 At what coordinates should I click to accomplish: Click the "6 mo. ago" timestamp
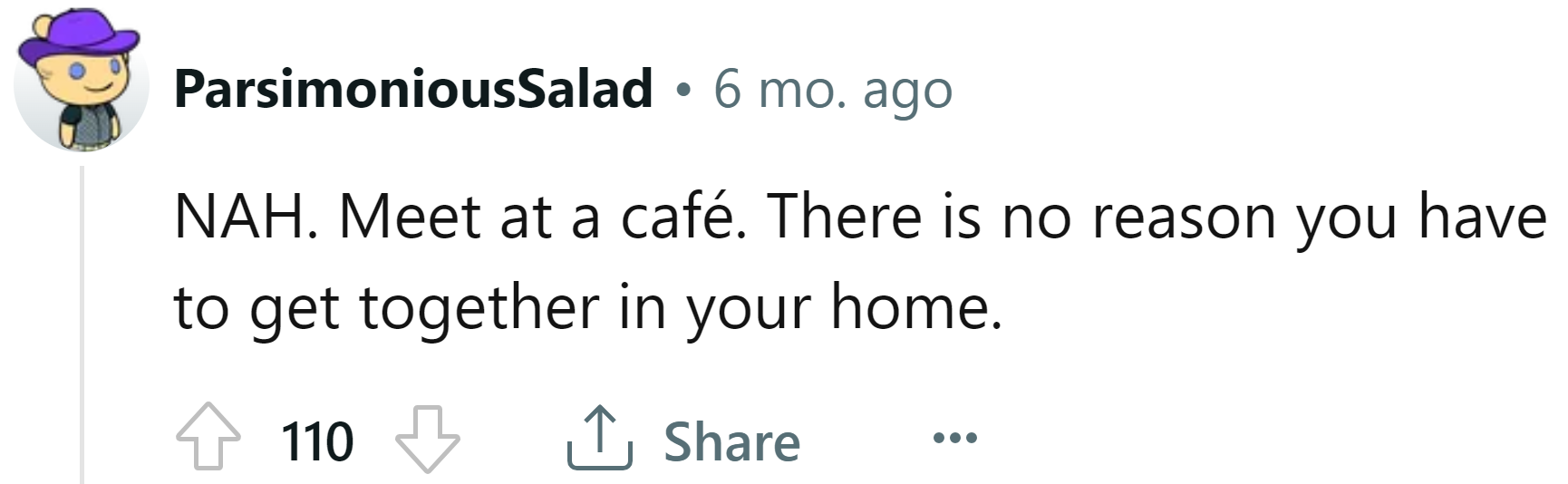(832, 89)
